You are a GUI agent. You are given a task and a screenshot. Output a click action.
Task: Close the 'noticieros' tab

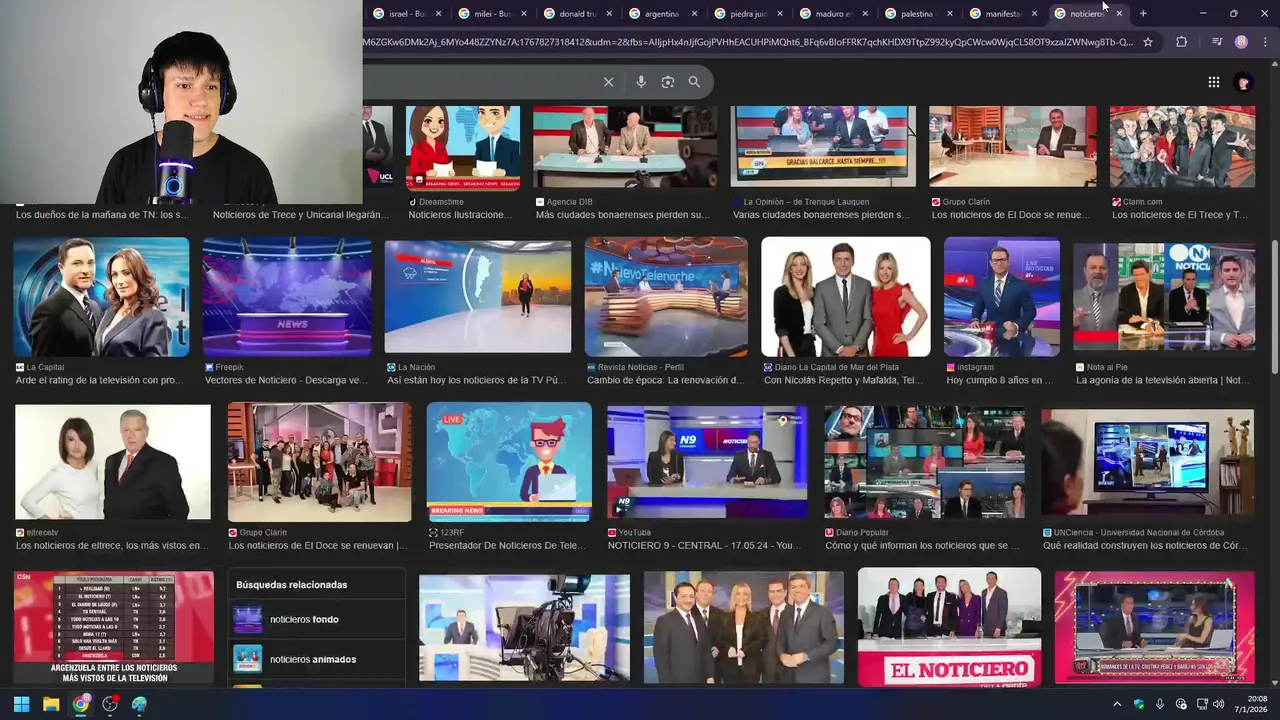click(1119, 14)
